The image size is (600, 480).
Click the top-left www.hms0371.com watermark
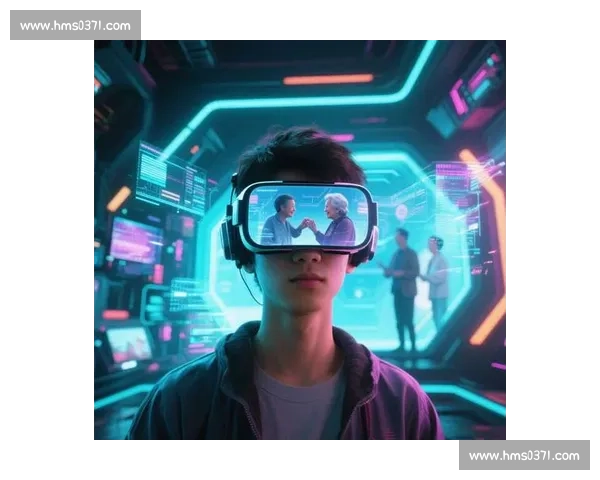pos(75,25)
